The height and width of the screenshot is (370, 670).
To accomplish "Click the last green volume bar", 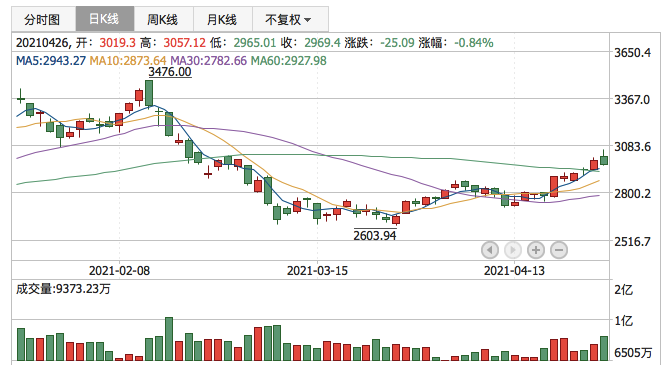I will 604,349.
